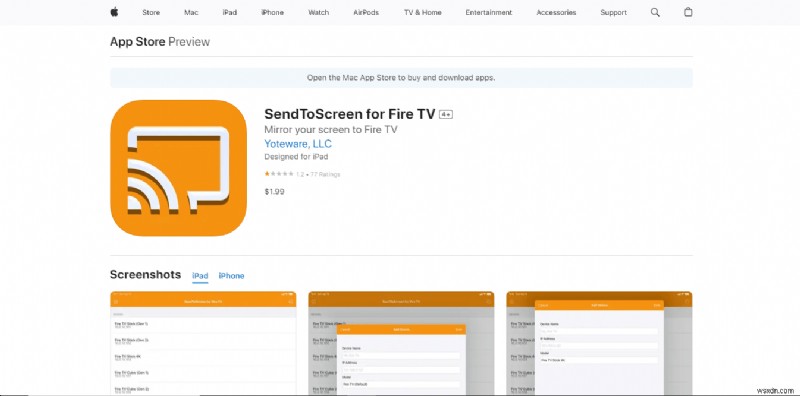Click 'Mirror your screen to Fire TV' subtitle
This screenshot has height=396, width=800.
coord(331,130)
